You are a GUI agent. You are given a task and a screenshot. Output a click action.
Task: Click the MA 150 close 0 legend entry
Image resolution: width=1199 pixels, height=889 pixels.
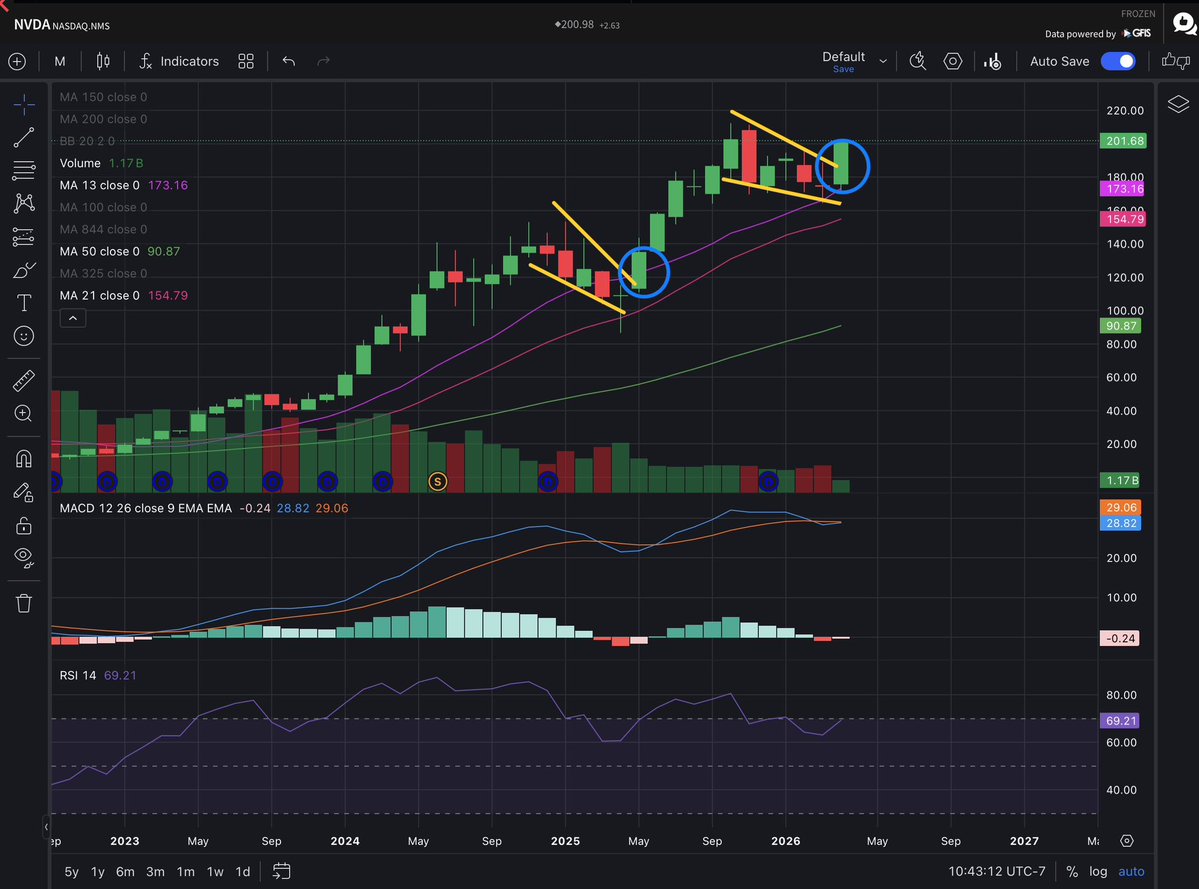103,97
